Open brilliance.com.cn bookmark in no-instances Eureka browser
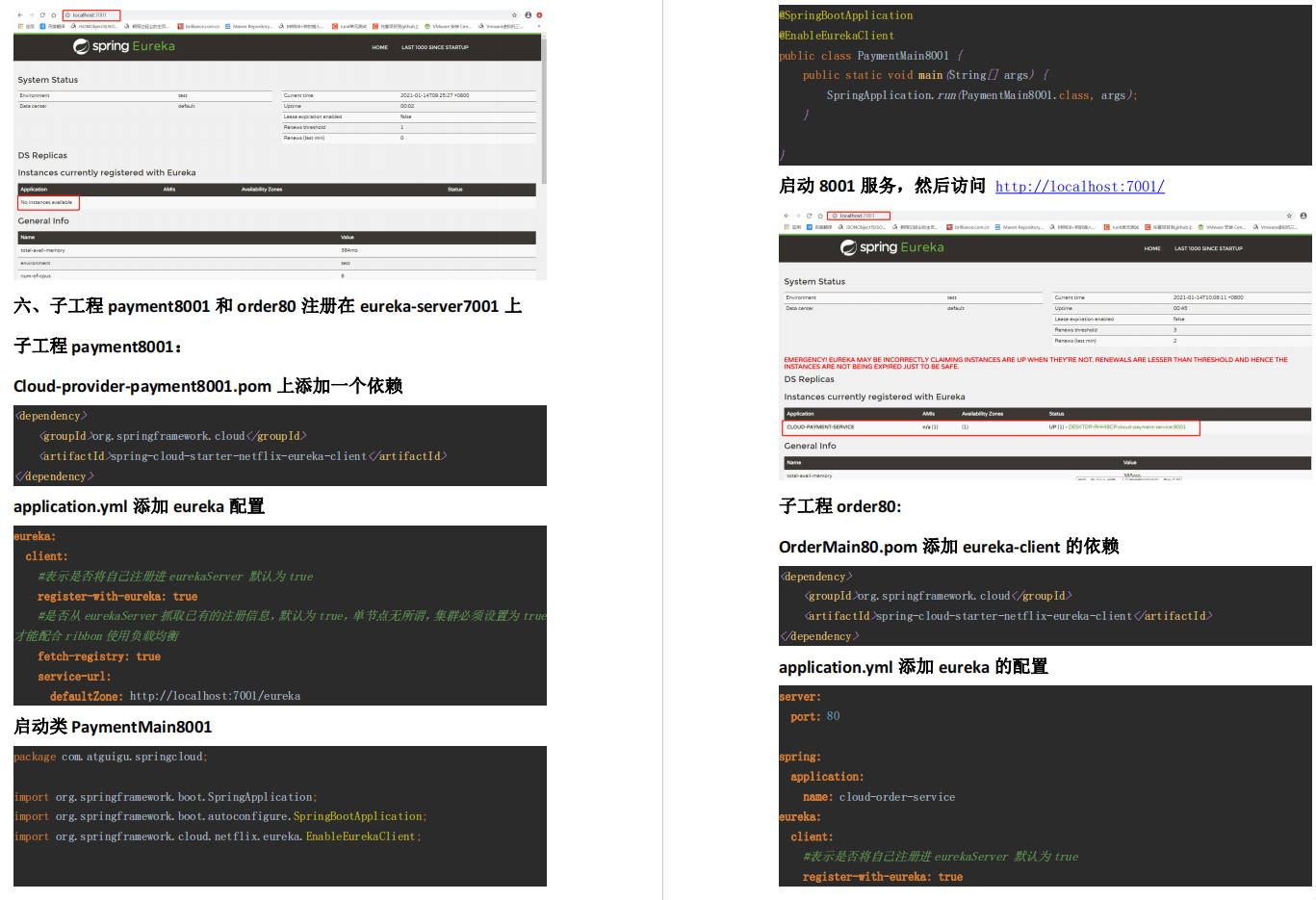Image resolution: width=1316 pixels, height=900 pixels. (198, 26)
